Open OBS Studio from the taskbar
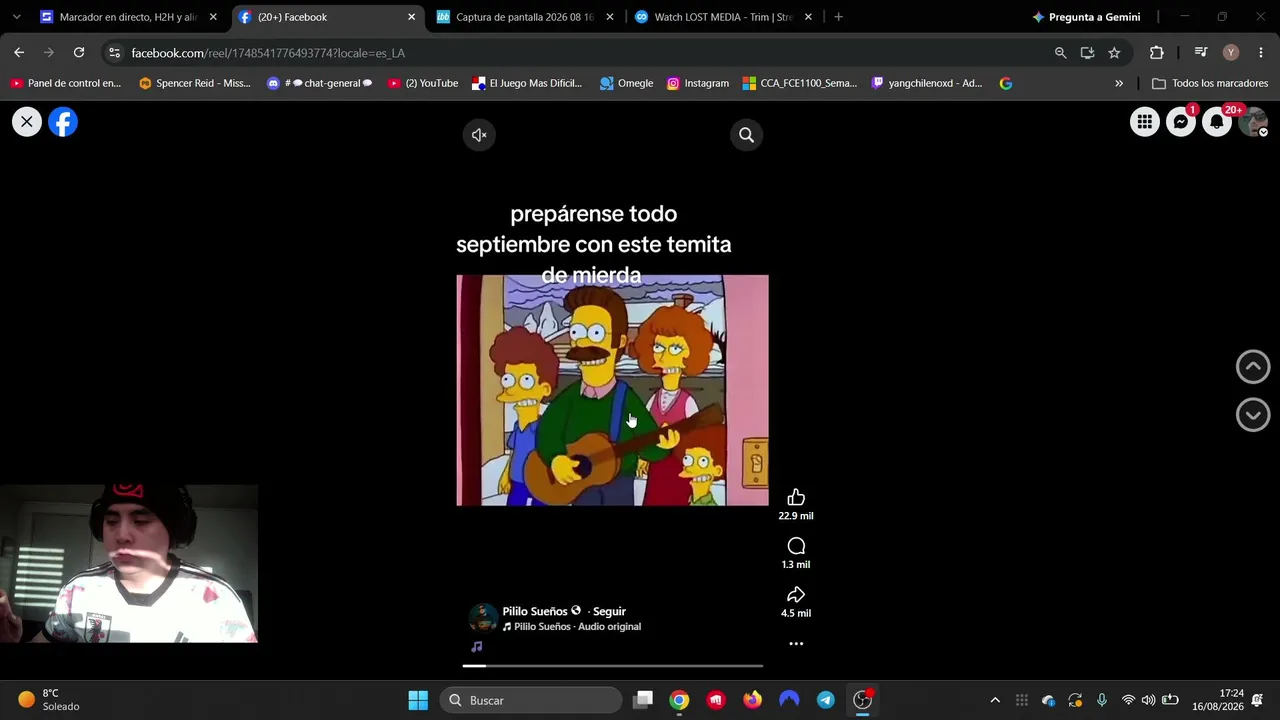Screen dimensions: 1280x720 (x=862, y=700)
